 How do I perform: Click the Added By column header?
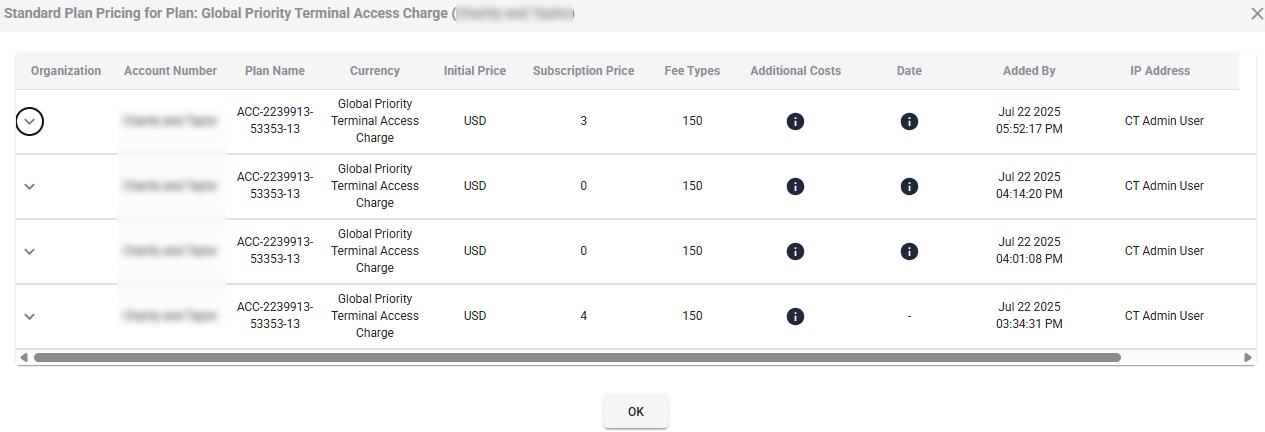pos(1029,71)
